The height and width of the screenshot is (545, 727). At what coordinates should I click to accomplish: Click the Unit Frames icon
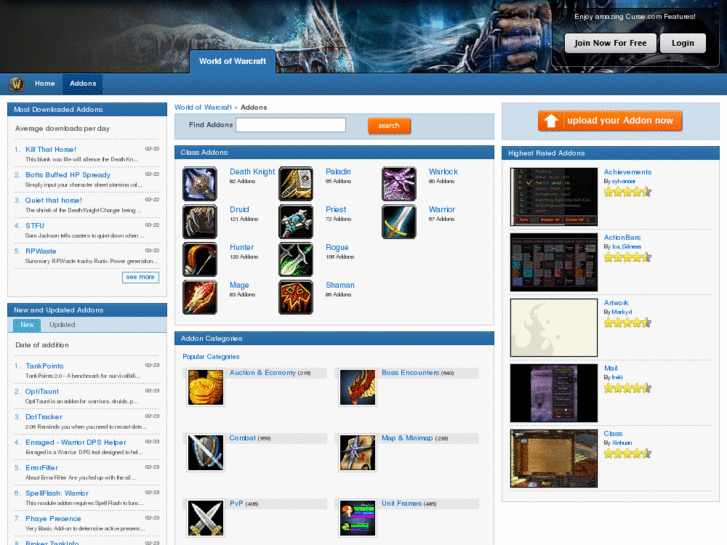[357, 518]
